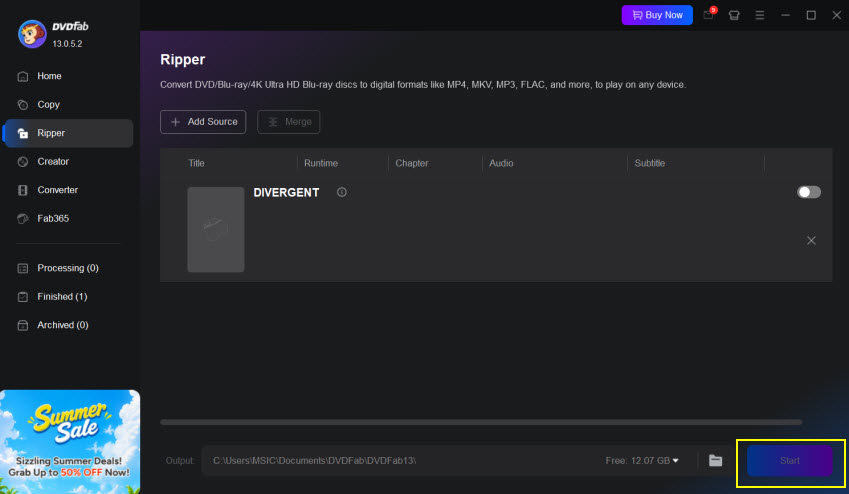Browse output folder with the folder icon

point(715,460)
